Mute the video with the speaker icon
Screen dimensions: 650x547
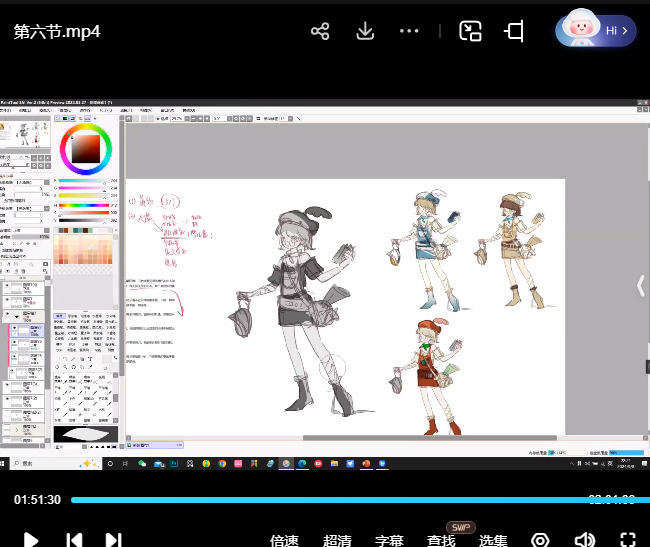585,540
